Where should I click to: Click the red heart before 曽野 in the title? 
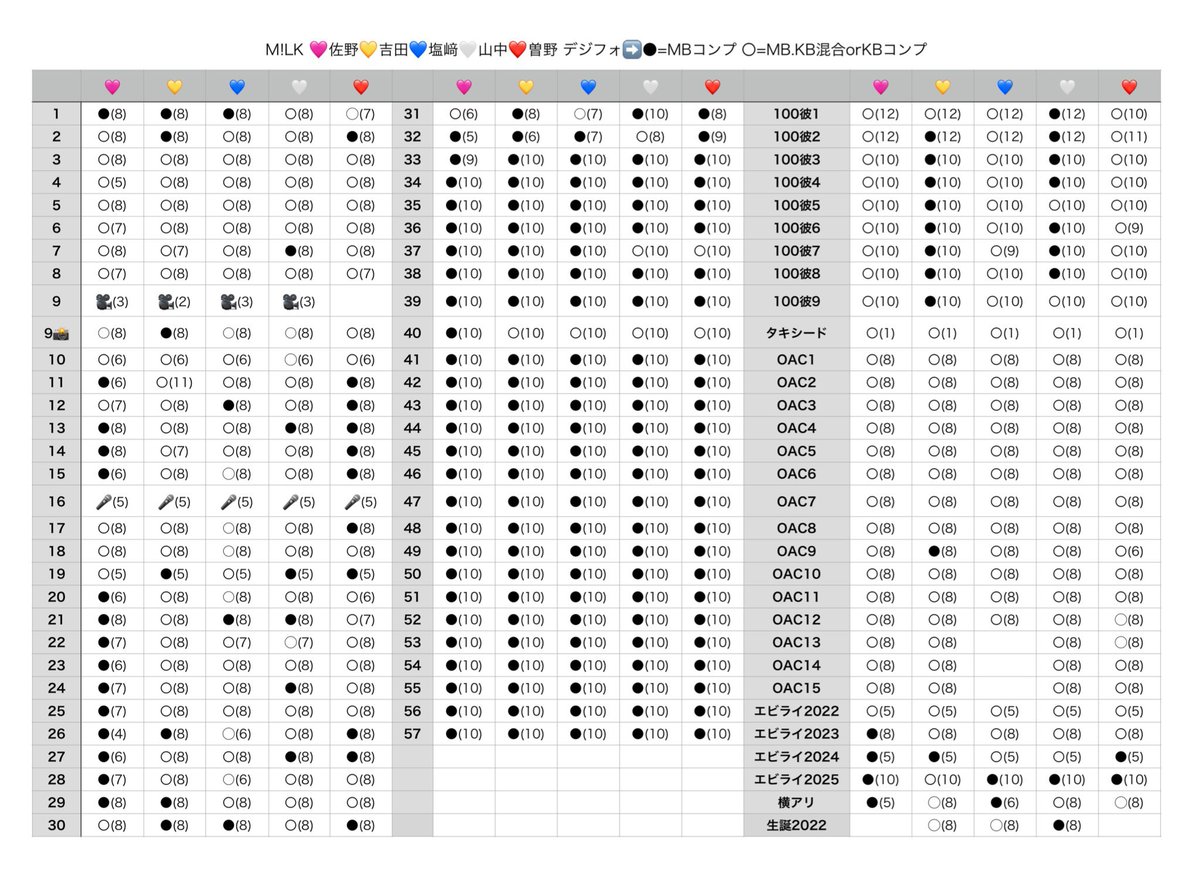518,49
